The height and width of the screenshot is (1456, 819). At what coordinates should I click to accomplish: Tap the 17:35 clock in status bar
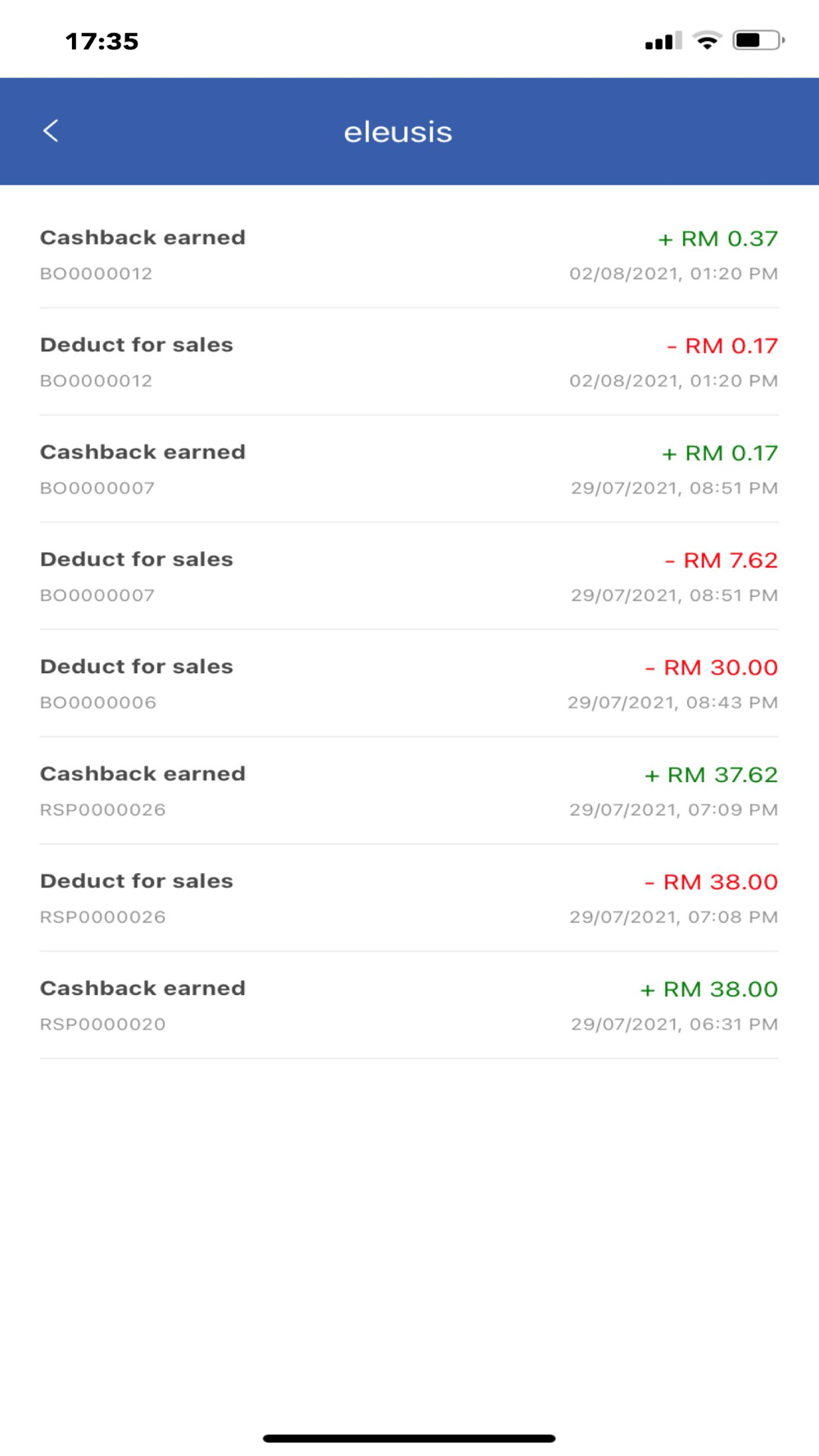pos(102,41)
